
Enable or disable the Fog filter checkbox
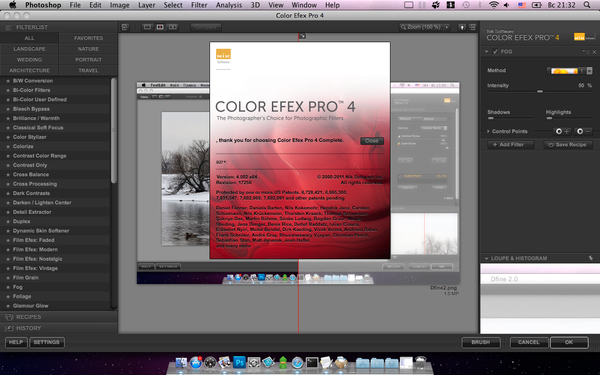point(495,52)
